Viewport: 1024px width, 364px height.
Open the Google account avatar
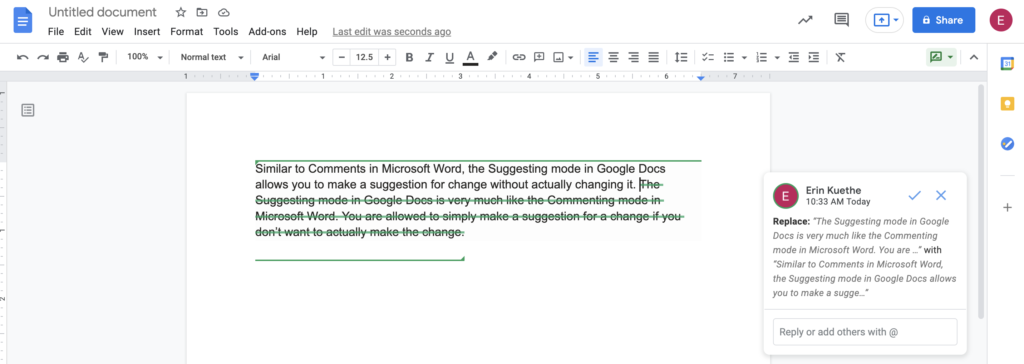click(x=1000, y=20)
